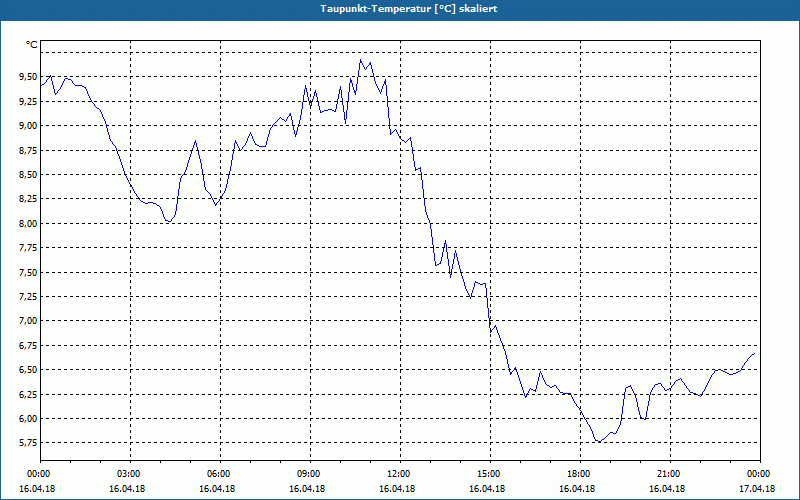Screen dimensions: 800x500
Task: Click the y-axis label '6,75'
Action: coord(28,345)
